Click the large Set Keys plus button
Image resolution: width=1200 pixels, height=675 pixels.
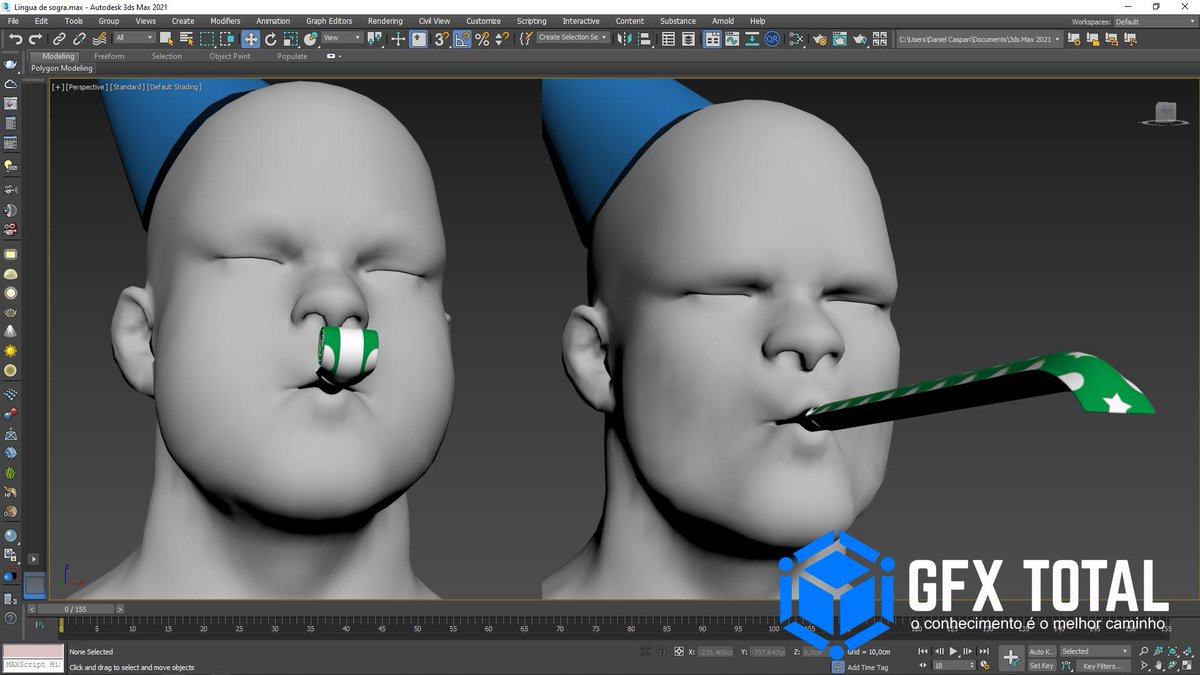pos(1012,658)
